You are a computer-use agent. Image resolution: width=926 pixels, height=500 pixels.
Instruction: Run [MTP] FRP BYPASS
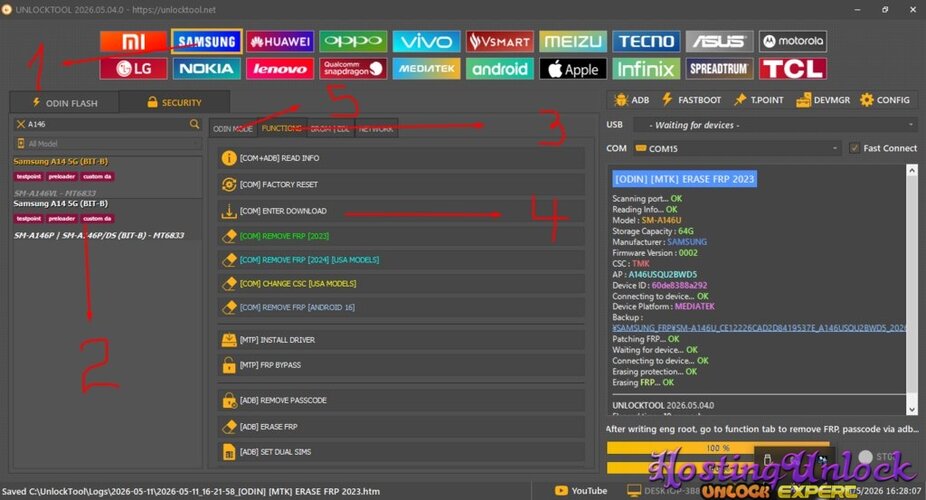tap(402, 365)
